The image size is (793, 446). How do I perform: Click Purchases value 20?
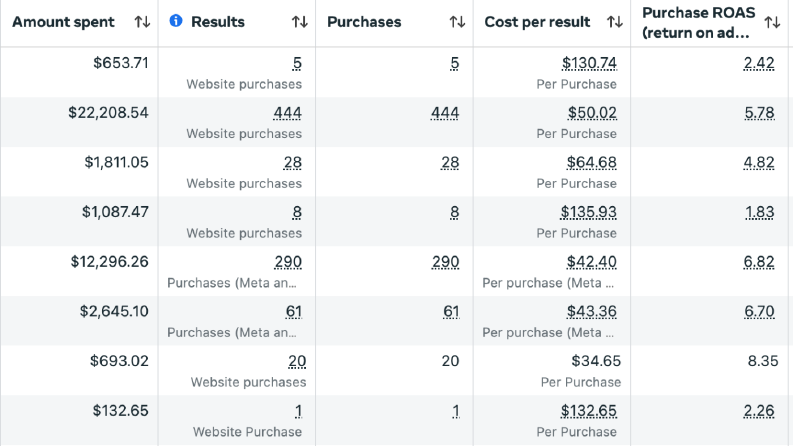click(450, 361)
